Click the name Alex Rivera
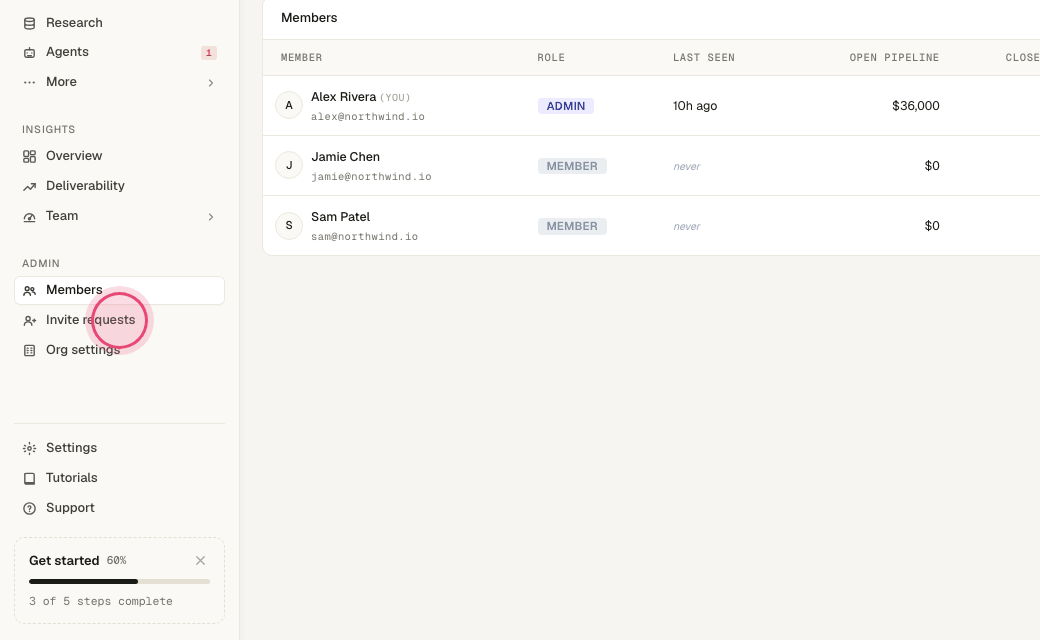This screenshot has height=640, width=1040. [344, 97]
